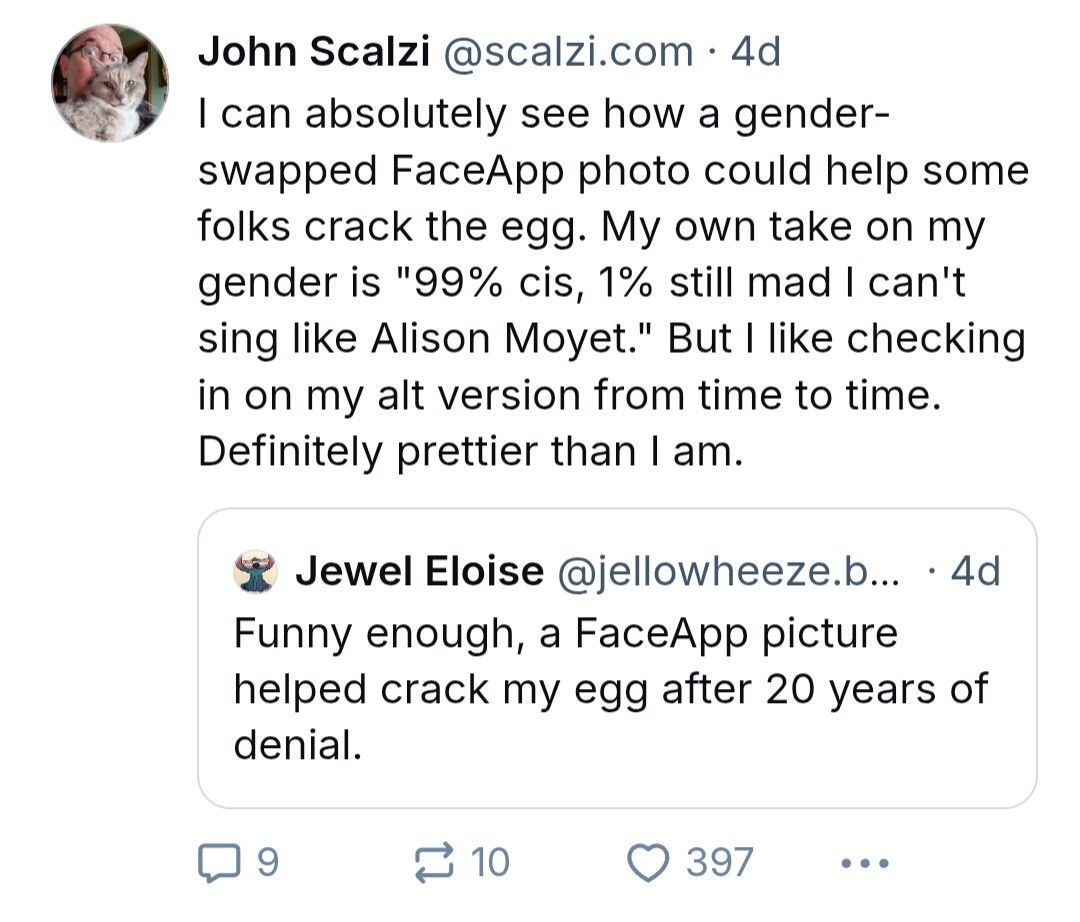Image resolution: width=1080 pixels, height=922 pixels.
Task: View the 10 reposts count
Action: pos(490,862)
